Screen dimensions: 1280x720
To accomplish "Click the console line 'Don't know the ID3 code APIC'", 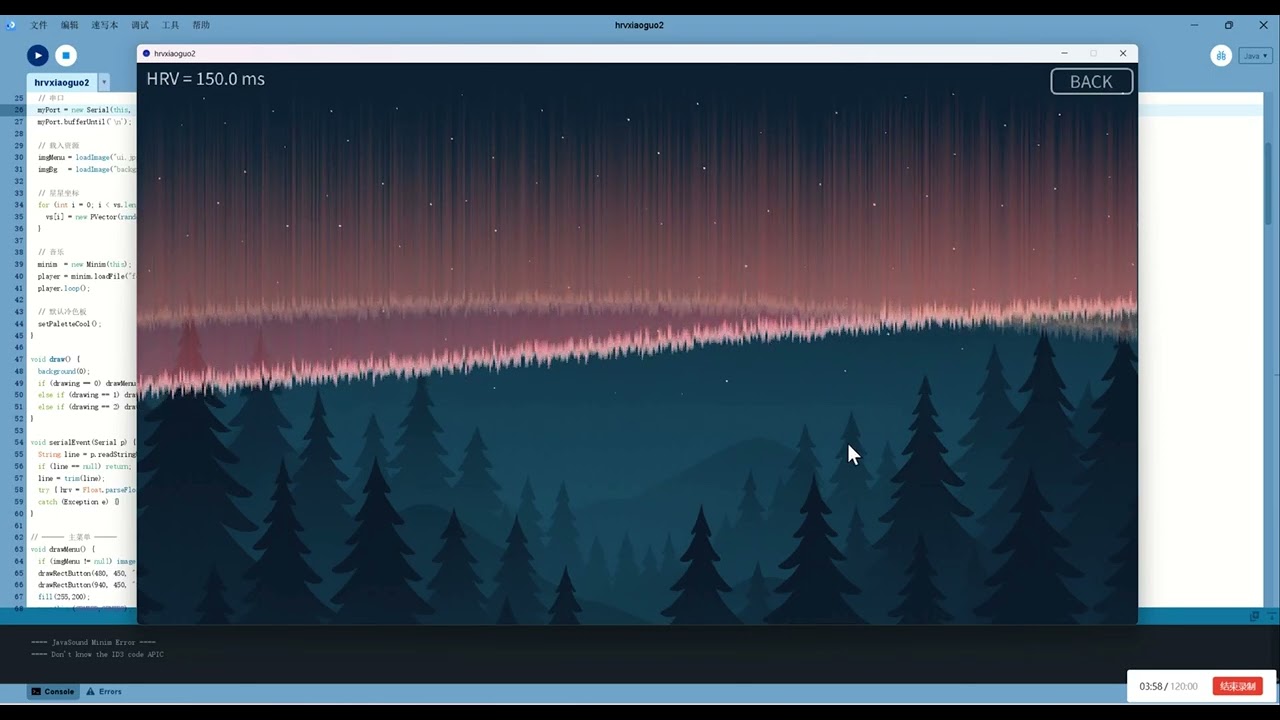I will 97,654.
